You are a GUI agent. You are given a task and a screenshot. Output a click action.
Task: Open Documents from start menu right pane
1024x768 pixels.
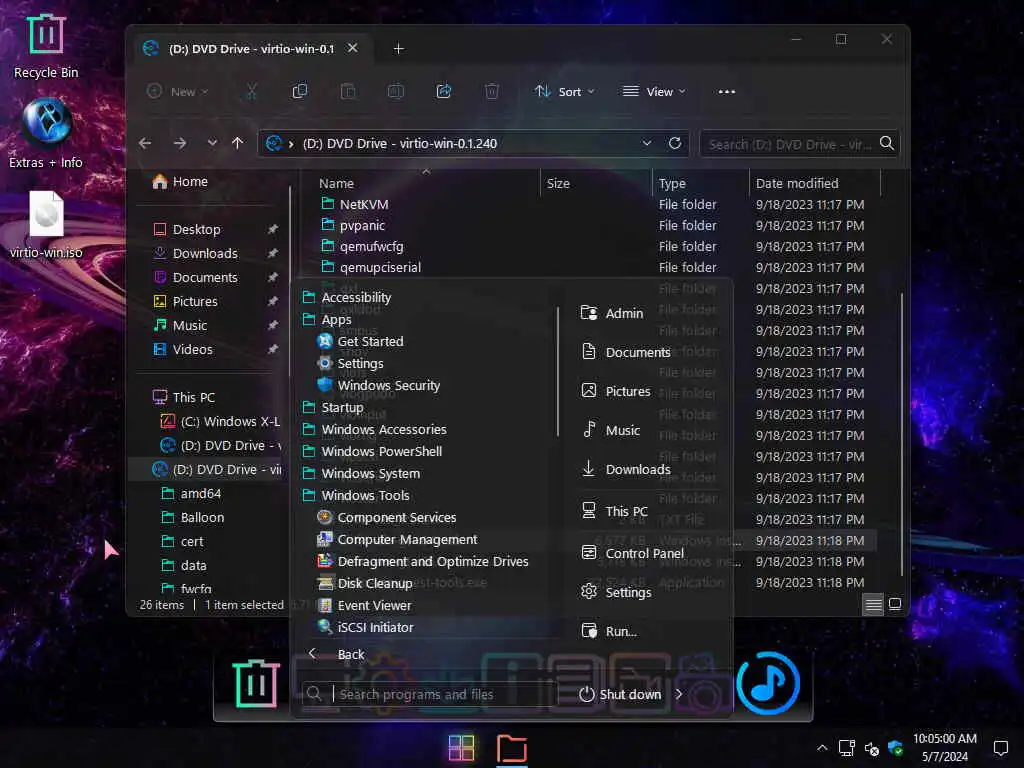click(x=626, y=352)
